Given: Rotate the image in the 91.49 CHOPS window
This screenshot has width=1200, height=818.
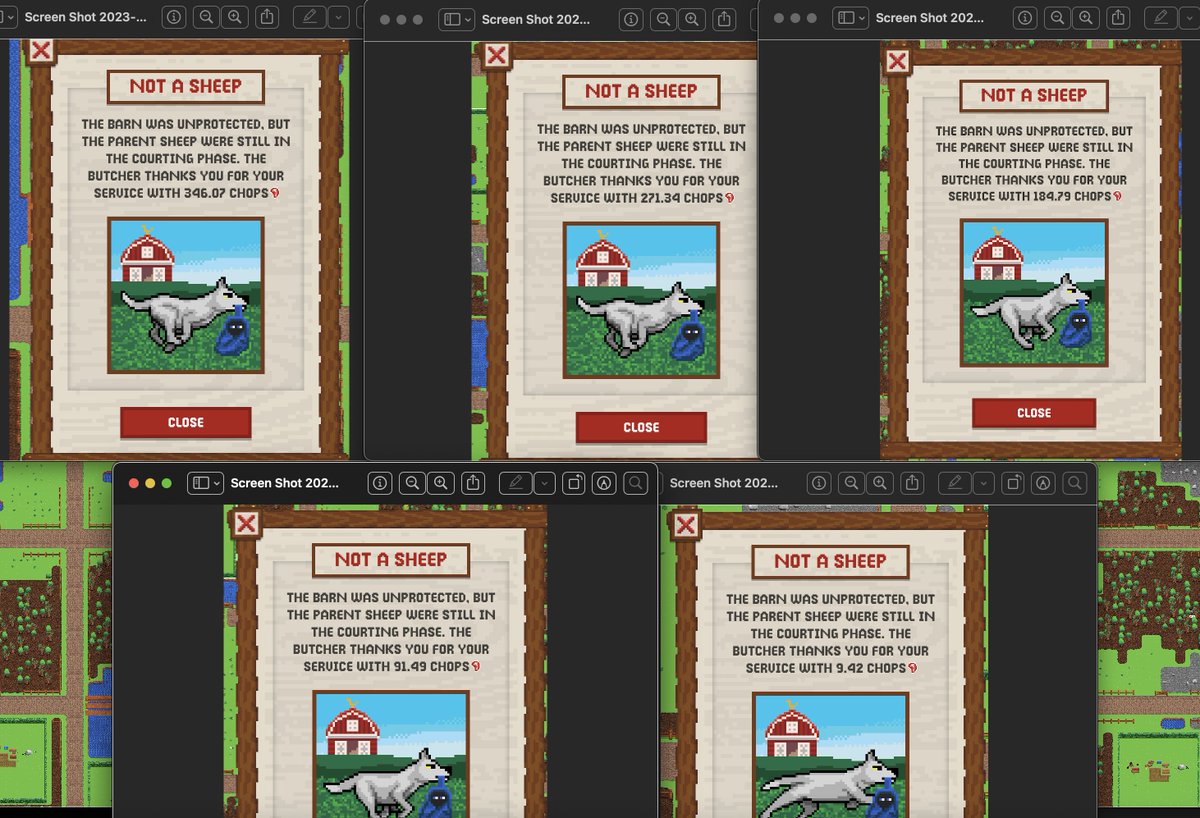Looking at the screenshot, I should (x=574, y=483).
